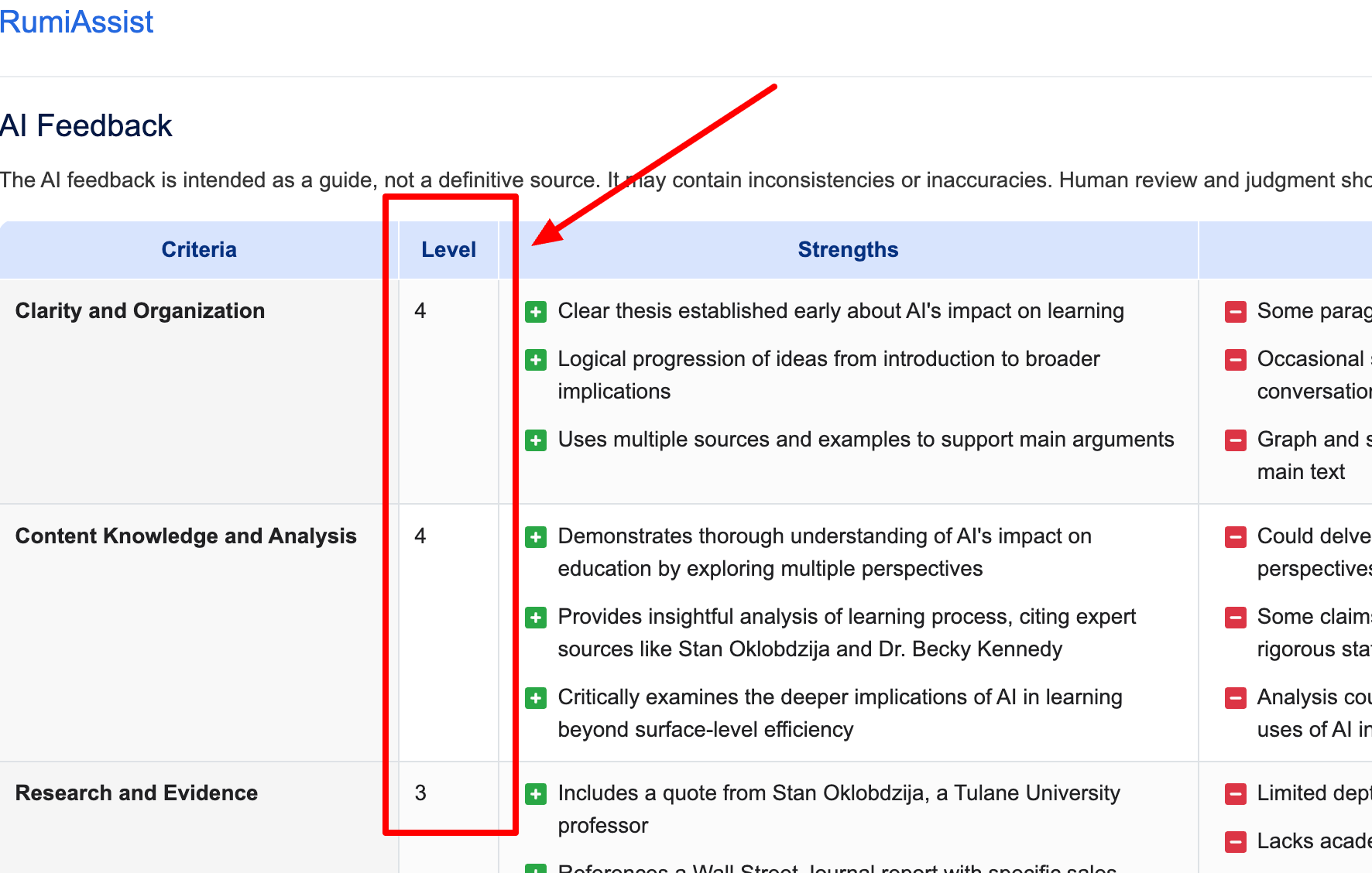The height and width of the screenshot is (873, 1372).
Task: Click the level score for Research and Evidence
Action: 421,793
